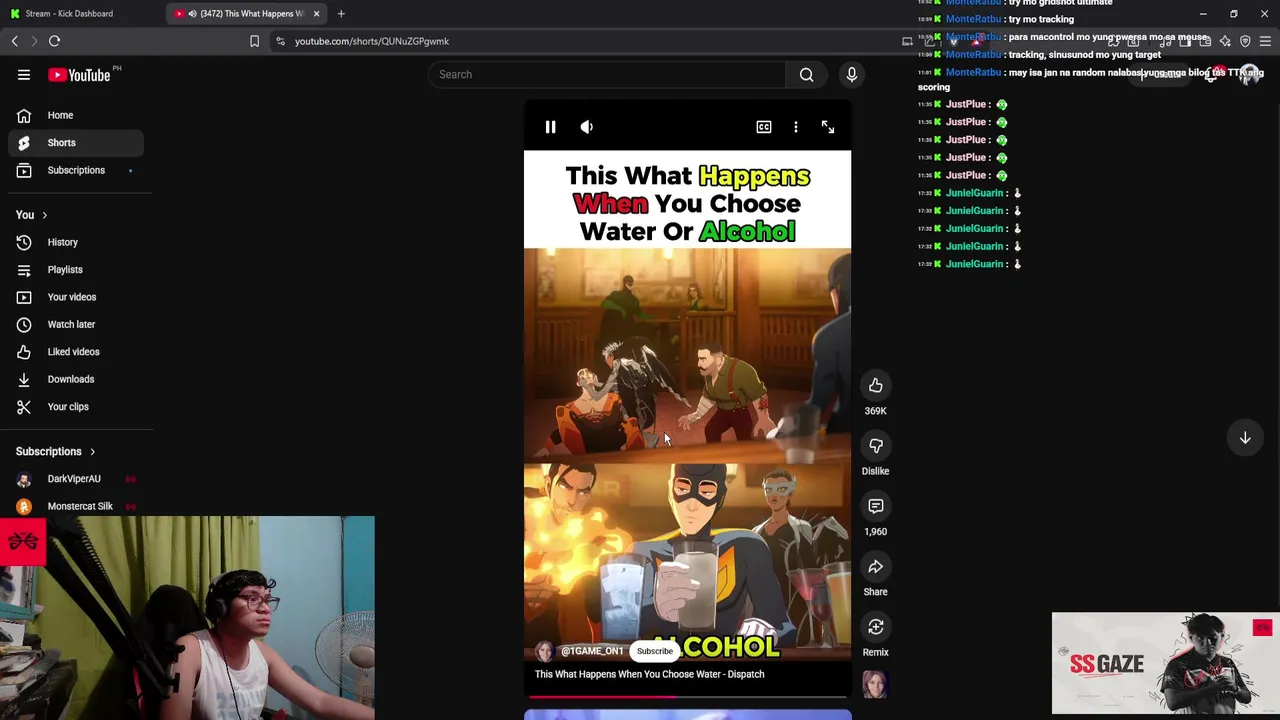The width and height of the screenshot is (1280, 720).
Task: Toggle closed captions on the Short
Action: 764,127
